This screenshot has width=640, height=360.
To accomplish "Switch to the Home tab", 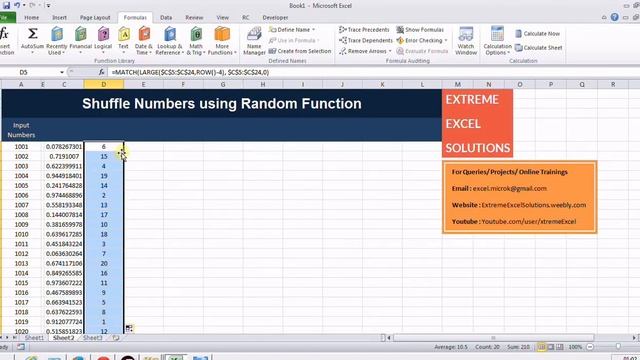I will point(31,18).
